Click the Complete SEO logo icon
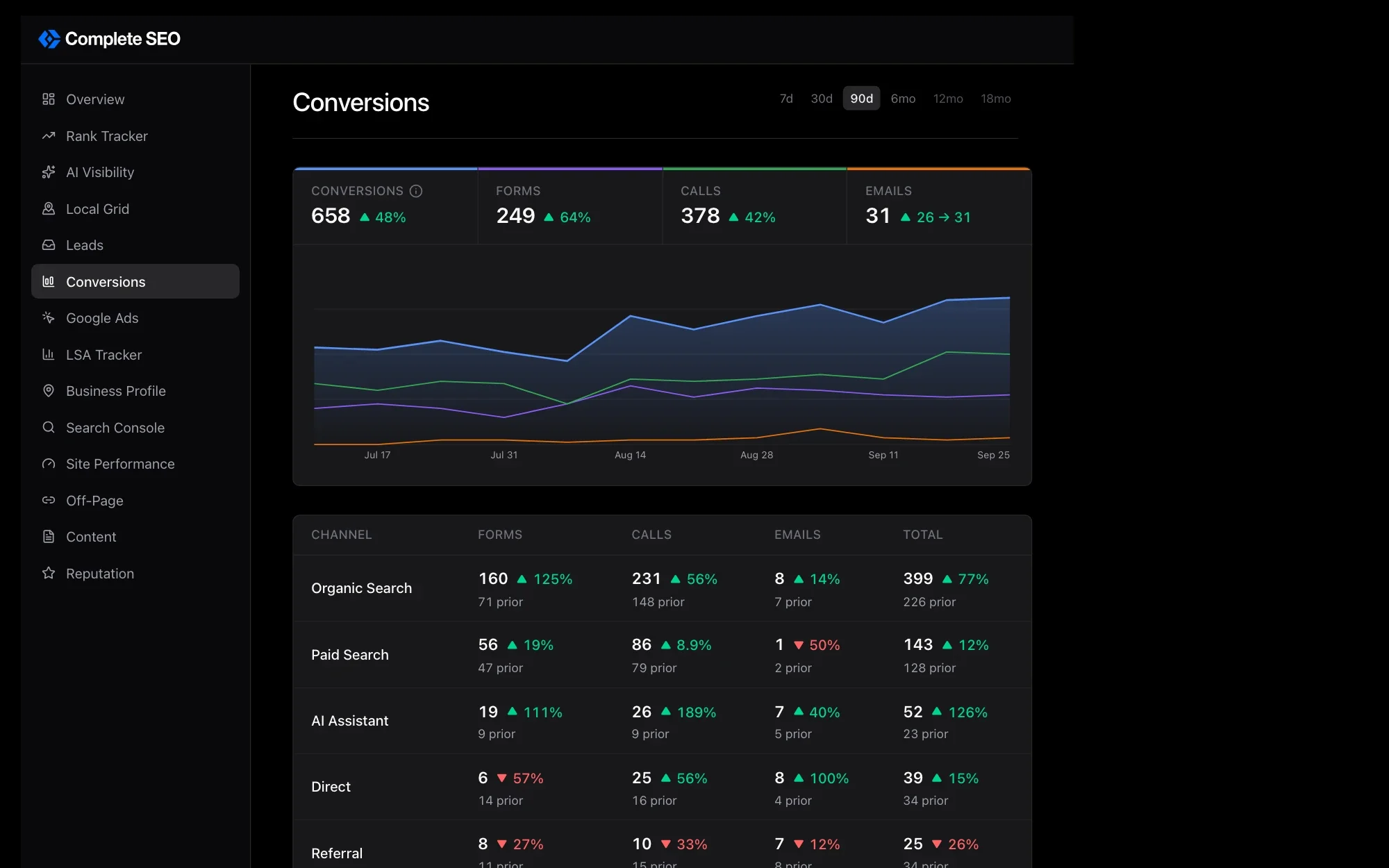This screenshot has height=868, width=1389. tap(49, 39)
